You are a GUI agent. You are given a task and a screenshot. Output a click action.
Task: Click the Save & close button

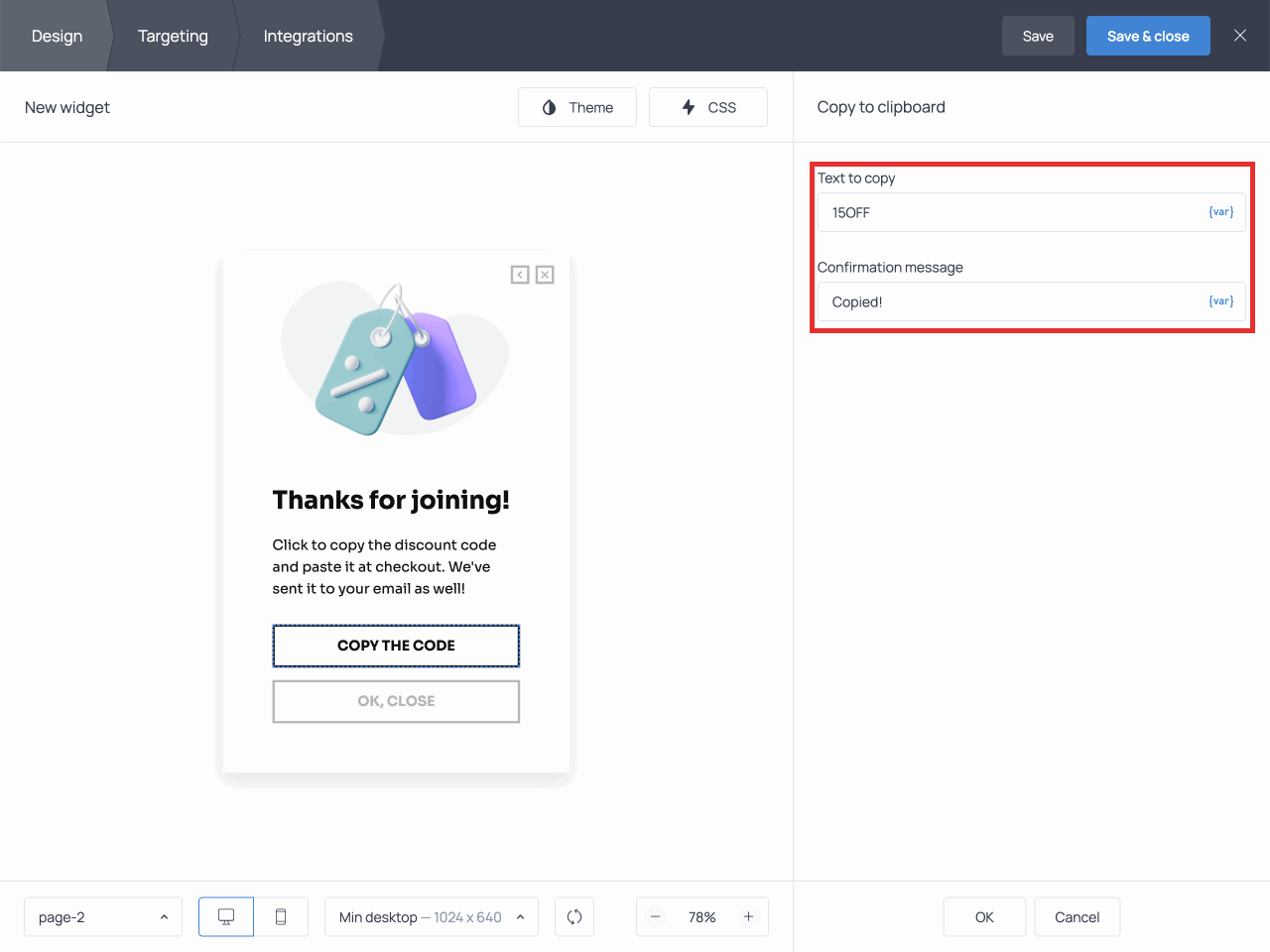point(1147,36)
